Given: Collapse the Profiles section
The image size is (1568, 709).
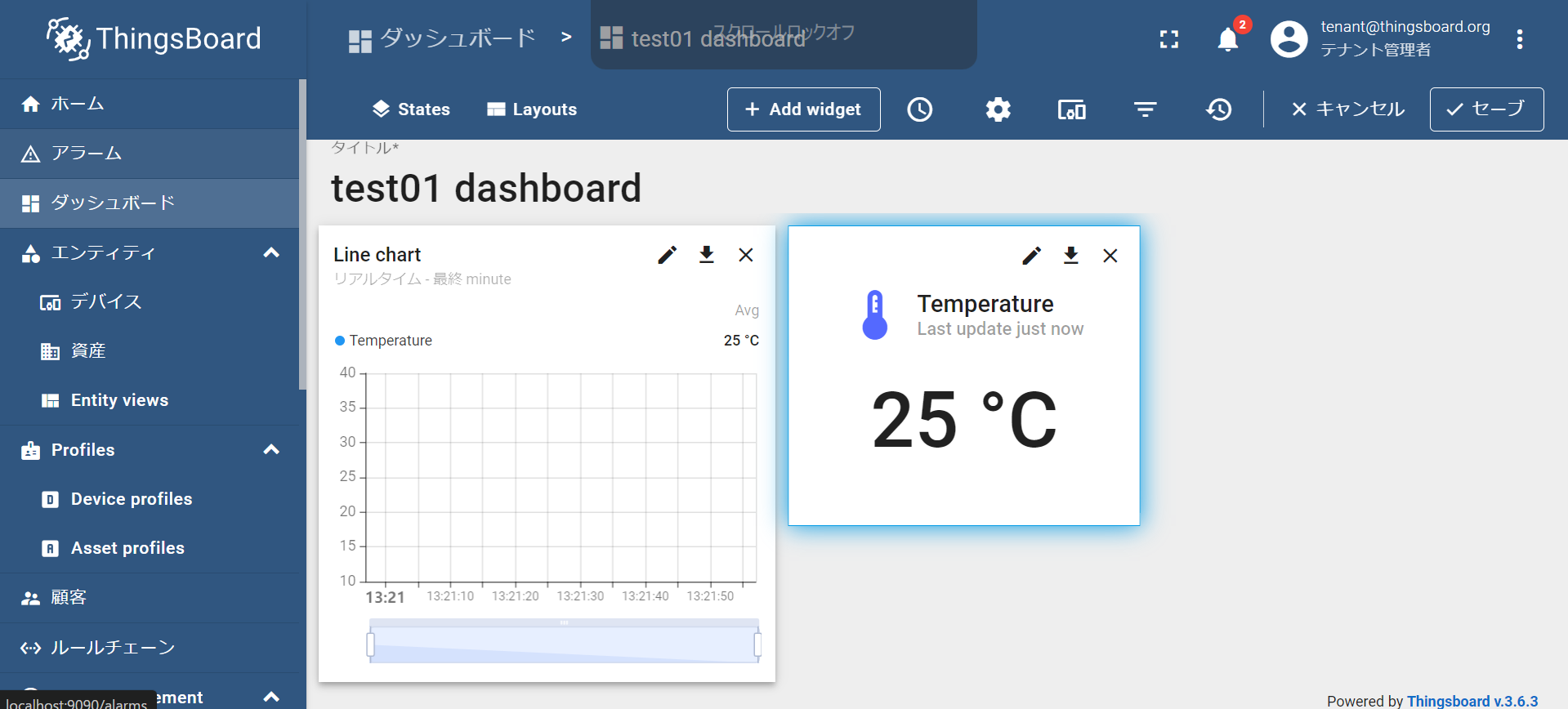Looking at the screenshot, I should (x=271, y=449).
